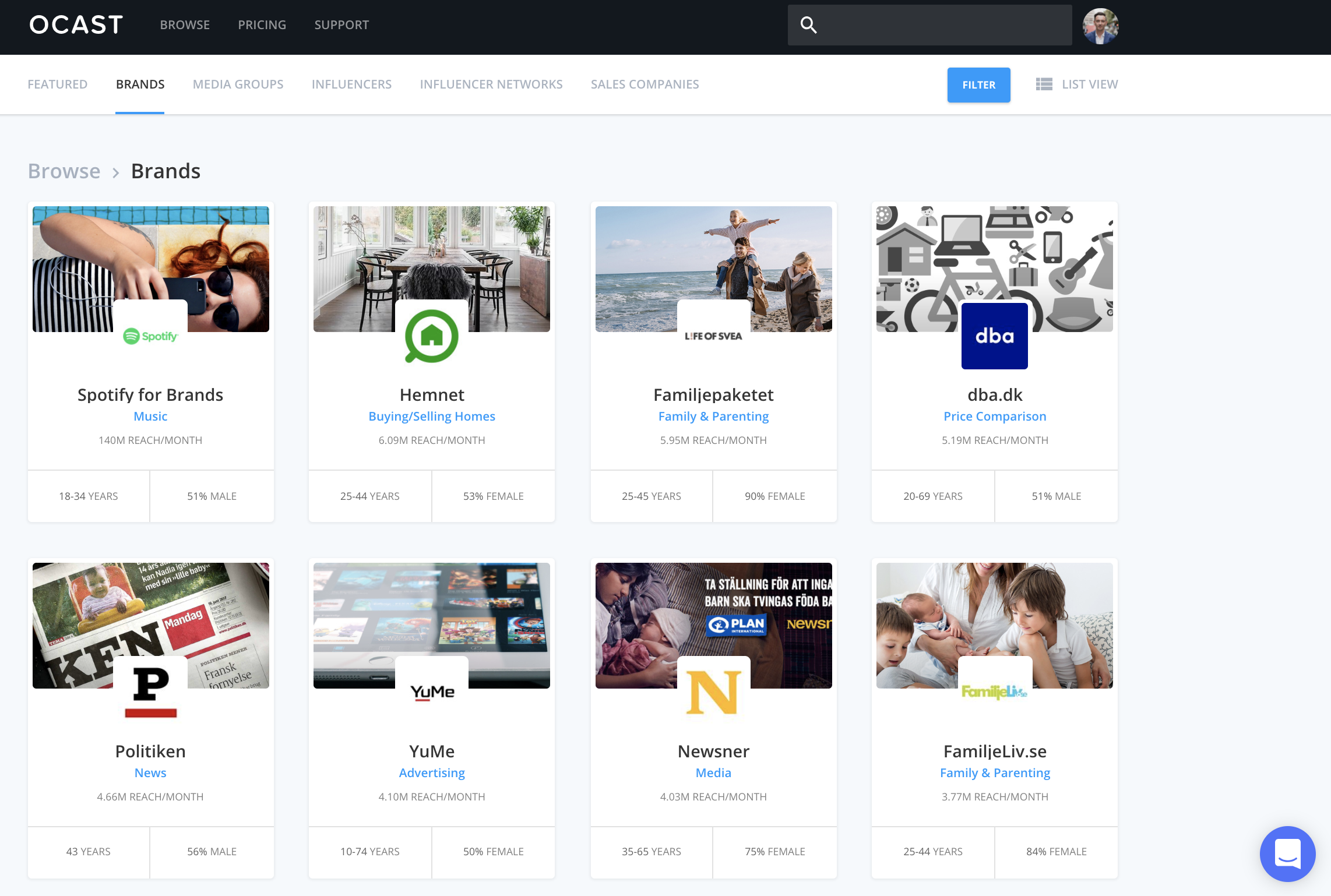This screenshot has height=896, width=1331.
Task: Focus the search input field
Action: (944, 25)
